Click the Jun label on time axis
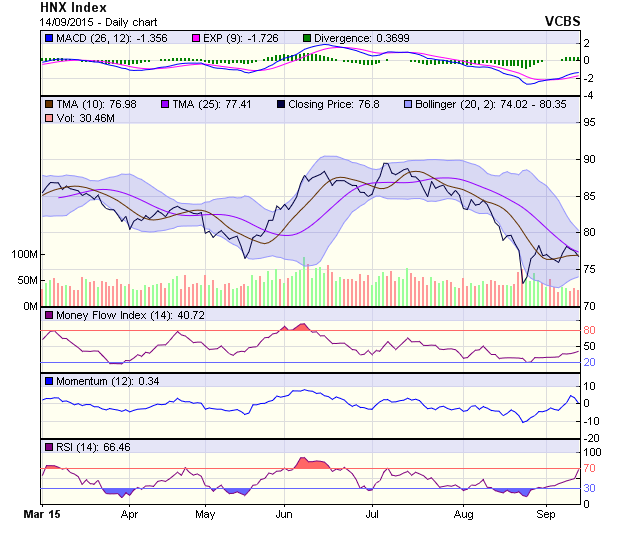620x535 pixels. point(283,514)
